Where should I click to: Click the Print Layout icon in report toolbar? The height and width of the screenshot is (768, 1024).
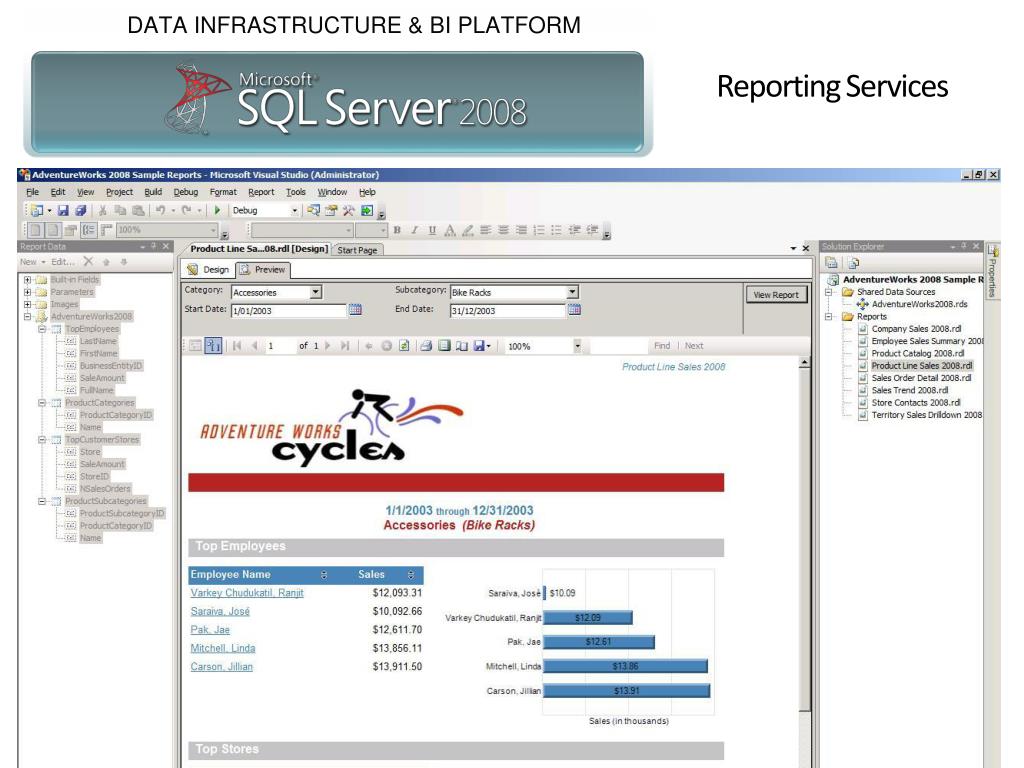pyautogui.click(x=444, y=345)
